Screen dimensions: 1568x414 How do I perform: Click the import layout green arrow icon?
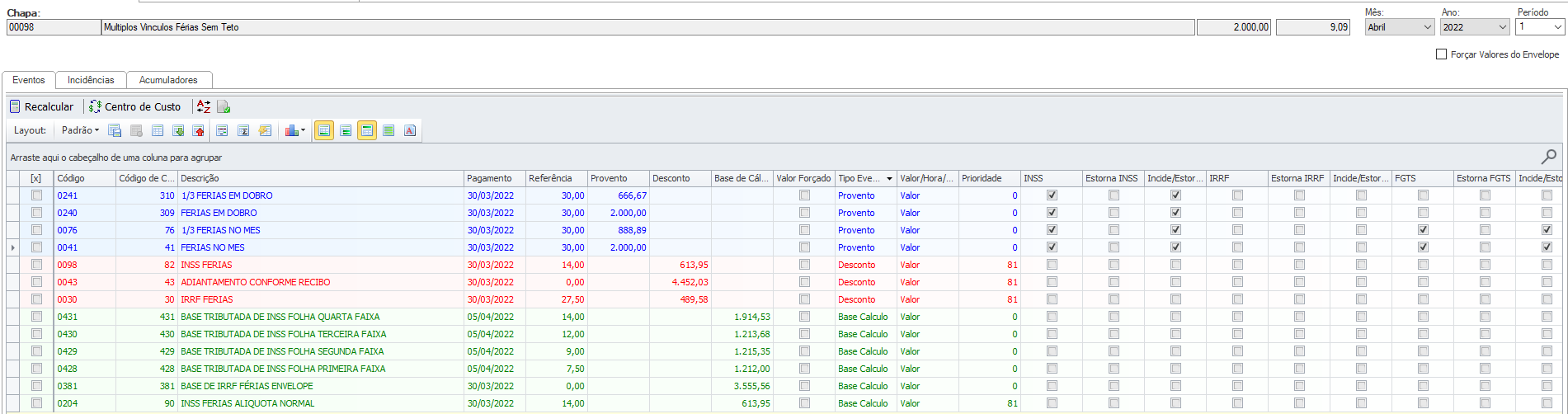(x=178, y=130)
